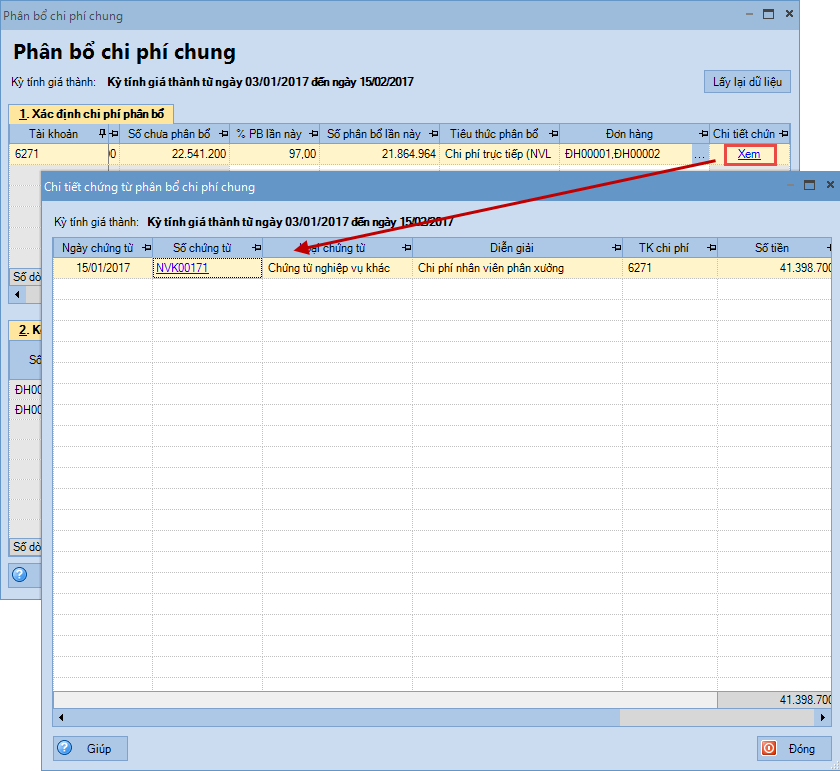
Task: Click pin icon in Số chứng từ header
Action: pyautogui.click(x=256, y=247)
